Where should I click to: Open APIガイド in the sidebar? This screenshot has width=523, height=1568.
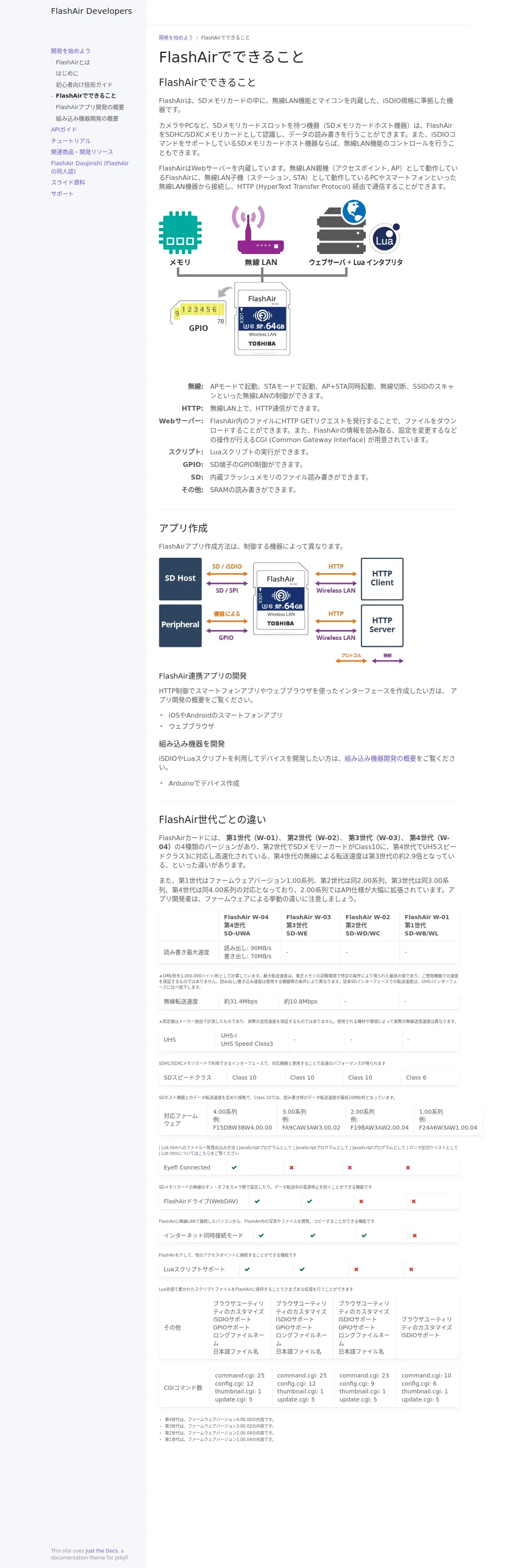click(x=64, y=130)
